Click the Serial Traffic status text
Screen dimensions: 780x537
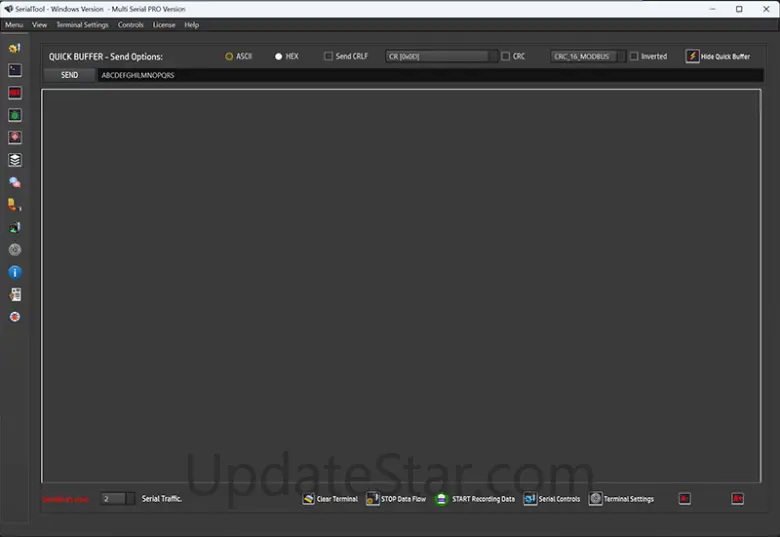click(162, 498)
